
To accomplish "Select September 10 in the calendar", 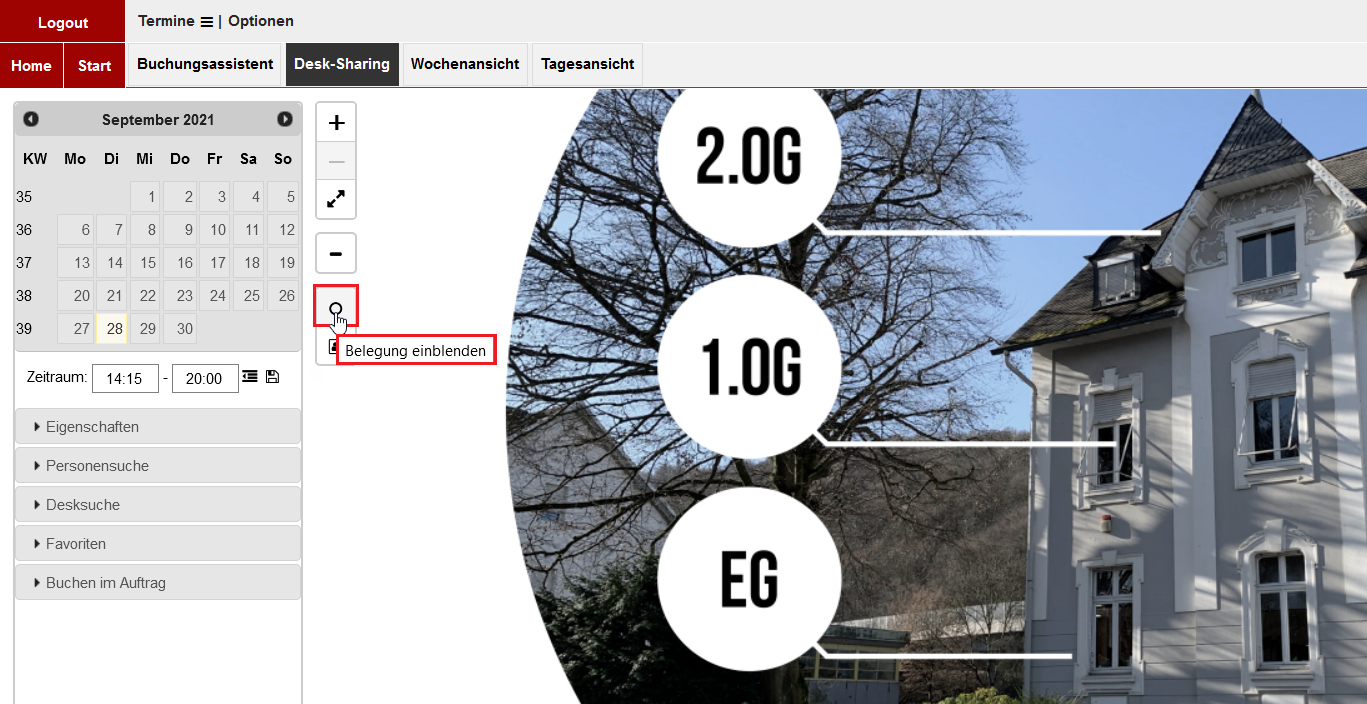I will point(214,230).
